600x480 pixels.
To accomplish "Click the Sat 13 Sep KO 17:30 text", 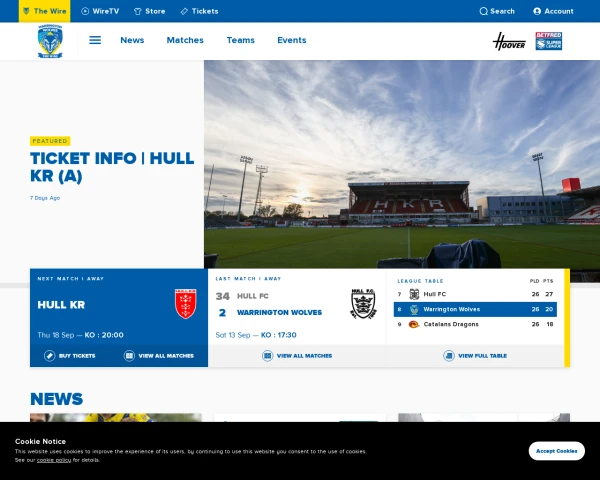I will [x=256, y=335].
